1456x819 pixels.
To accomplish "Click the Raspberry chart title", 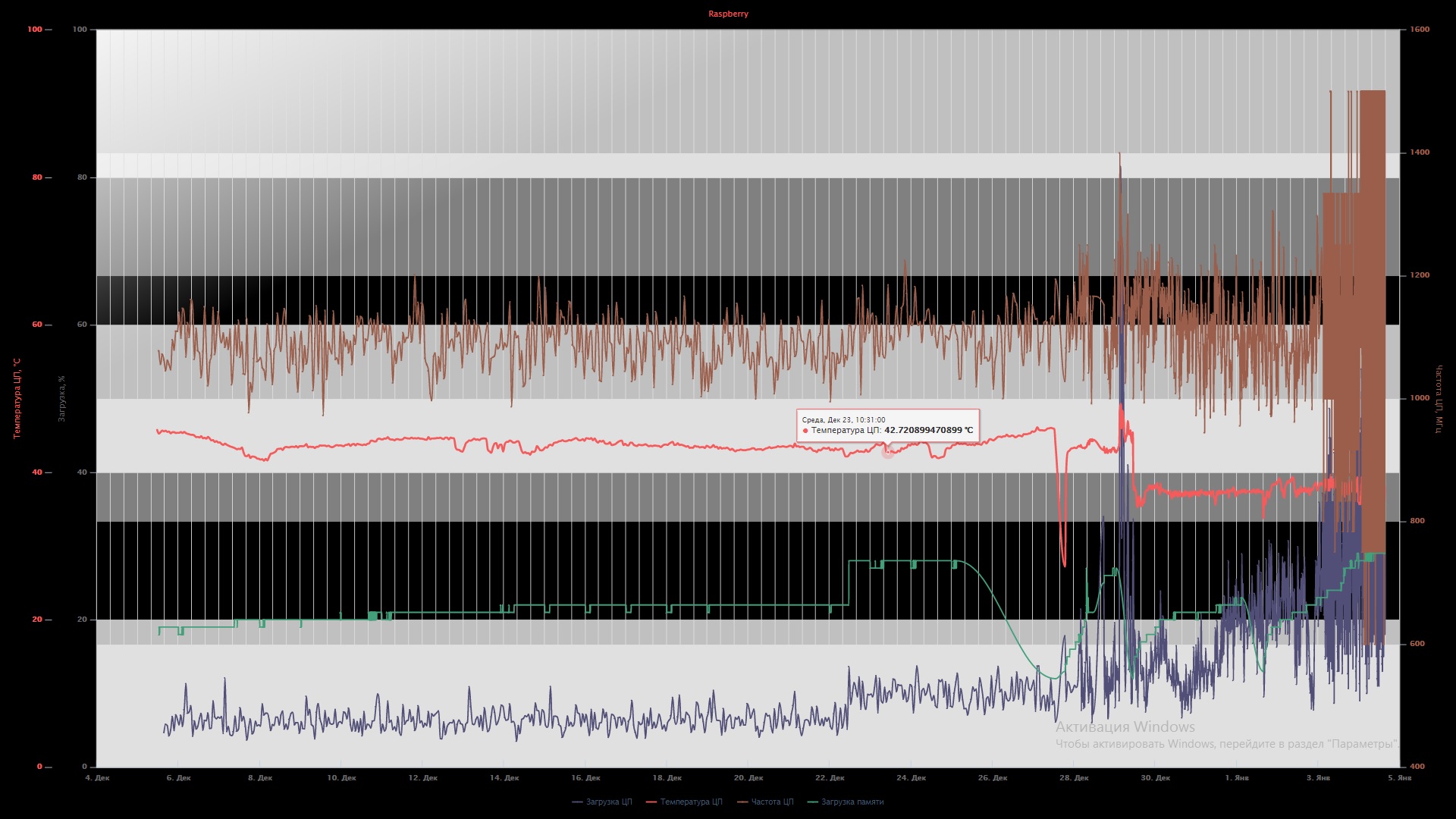I will pyautogui.click(x=728, y=14).
